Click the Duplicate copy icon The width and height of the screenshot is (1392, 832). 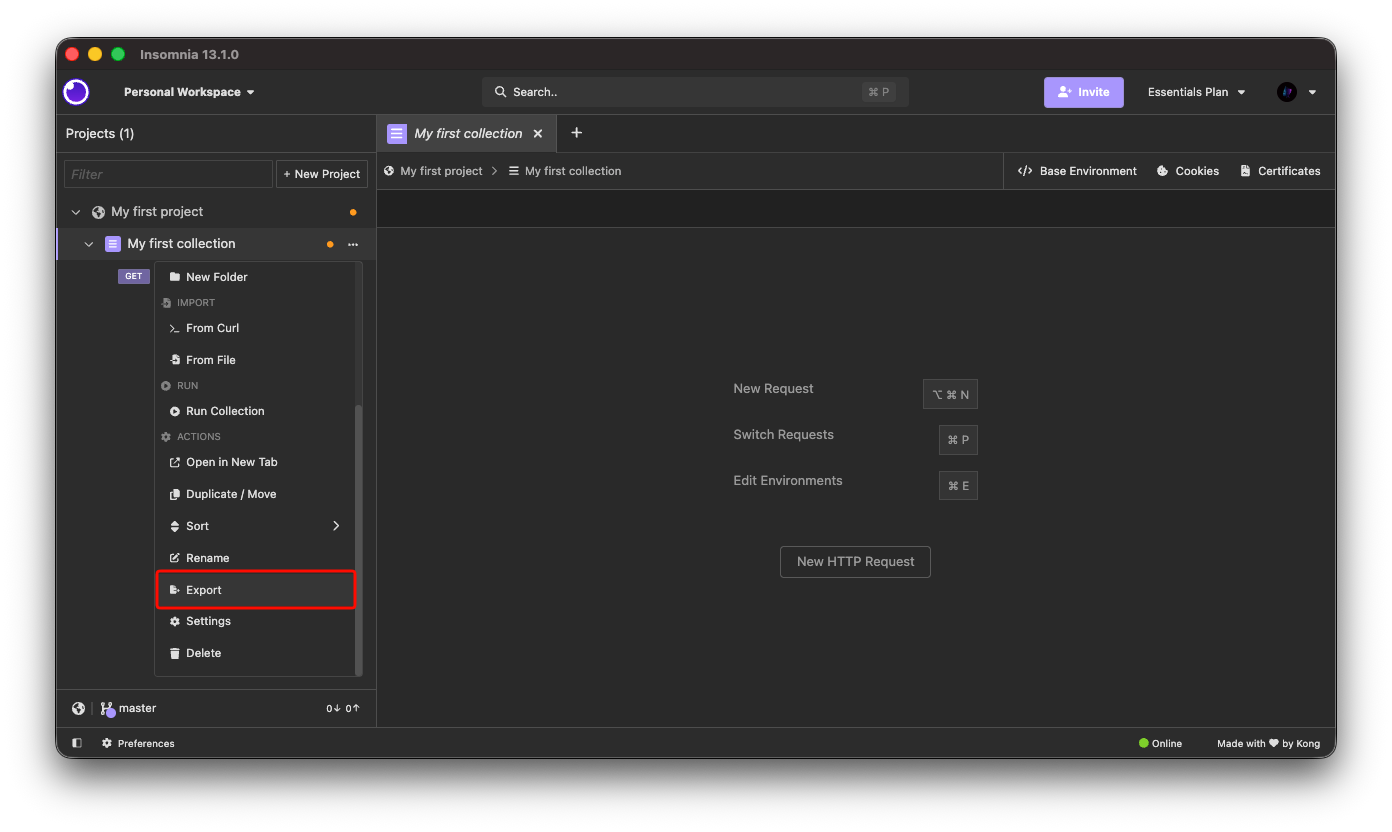175,494
